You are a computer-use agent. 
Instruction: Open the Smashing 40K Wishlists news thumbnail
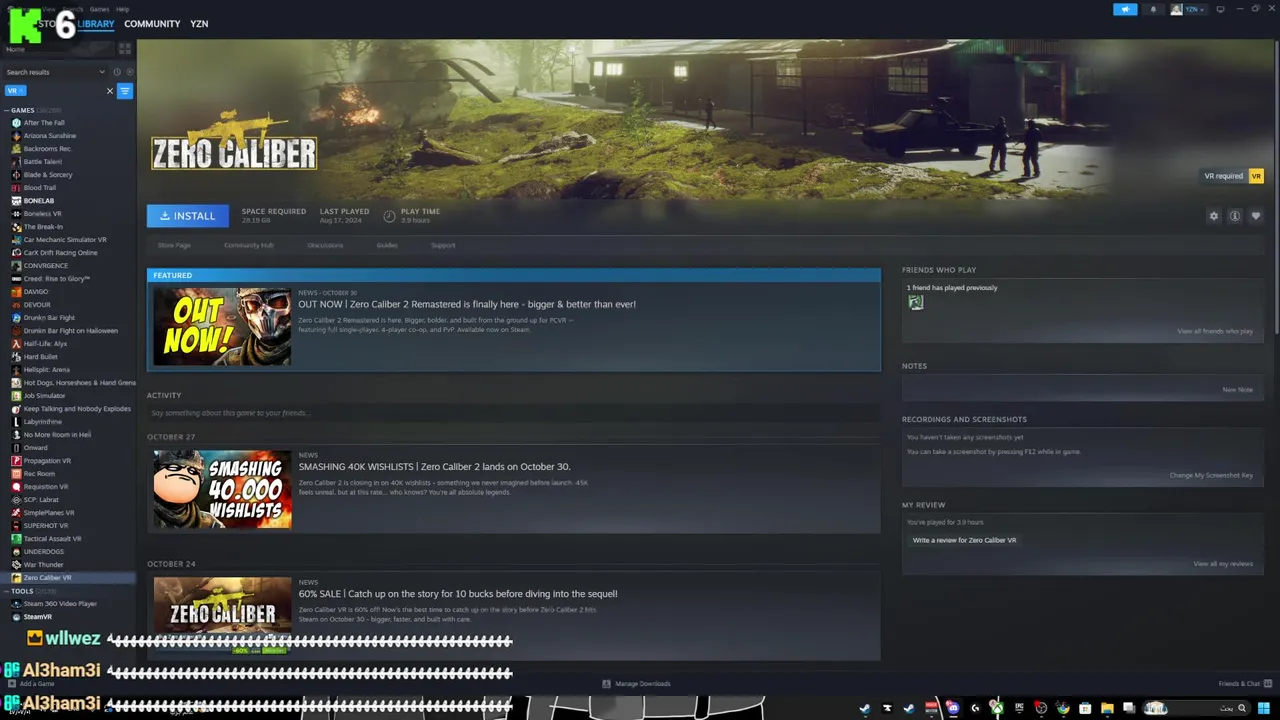pos(222,489)
